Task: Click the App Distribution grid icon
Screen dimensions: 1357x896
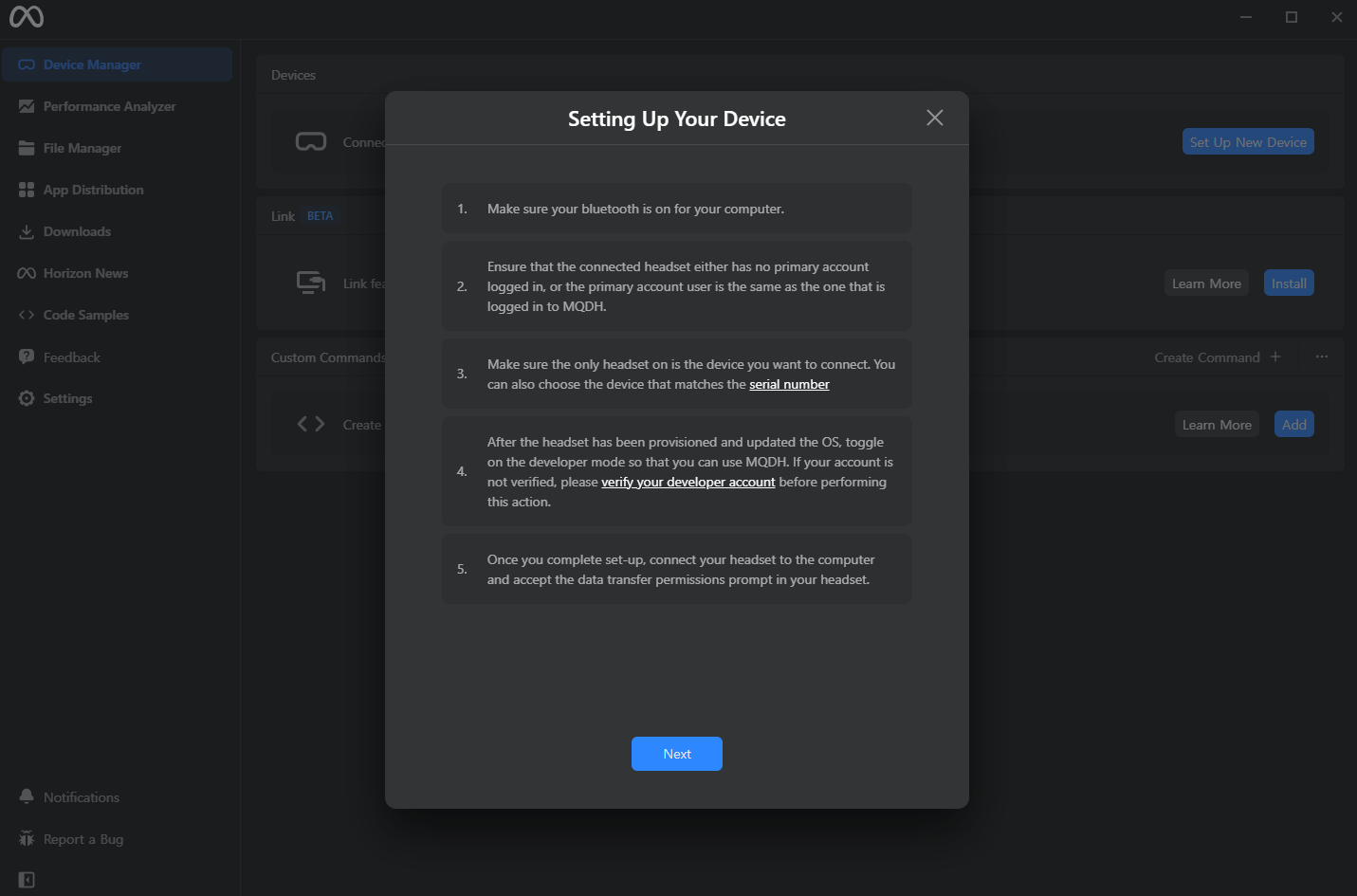Action: pyautogui.click(x=27, y=190)
